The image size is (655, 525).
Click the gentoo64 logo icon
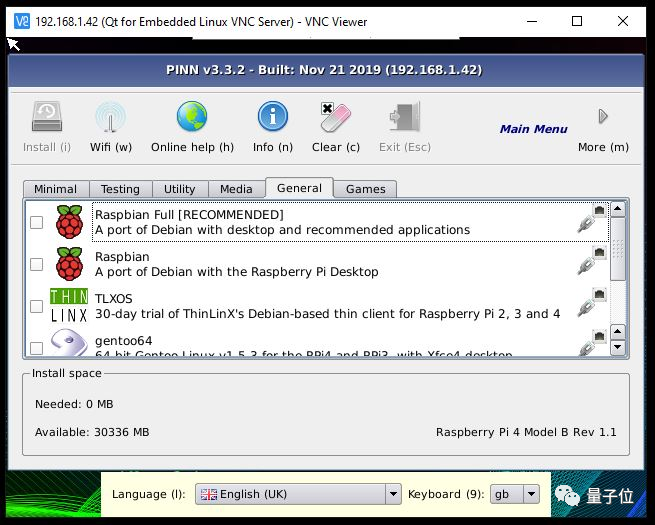69,343
